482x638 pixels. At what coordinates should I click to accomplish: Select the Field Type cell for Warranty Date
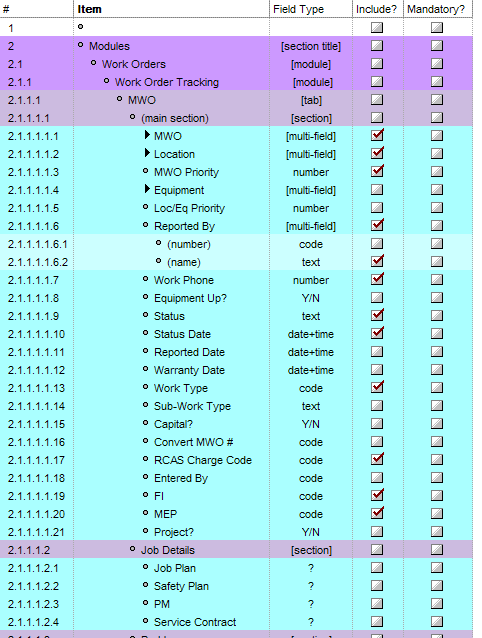tap(311, 370)
